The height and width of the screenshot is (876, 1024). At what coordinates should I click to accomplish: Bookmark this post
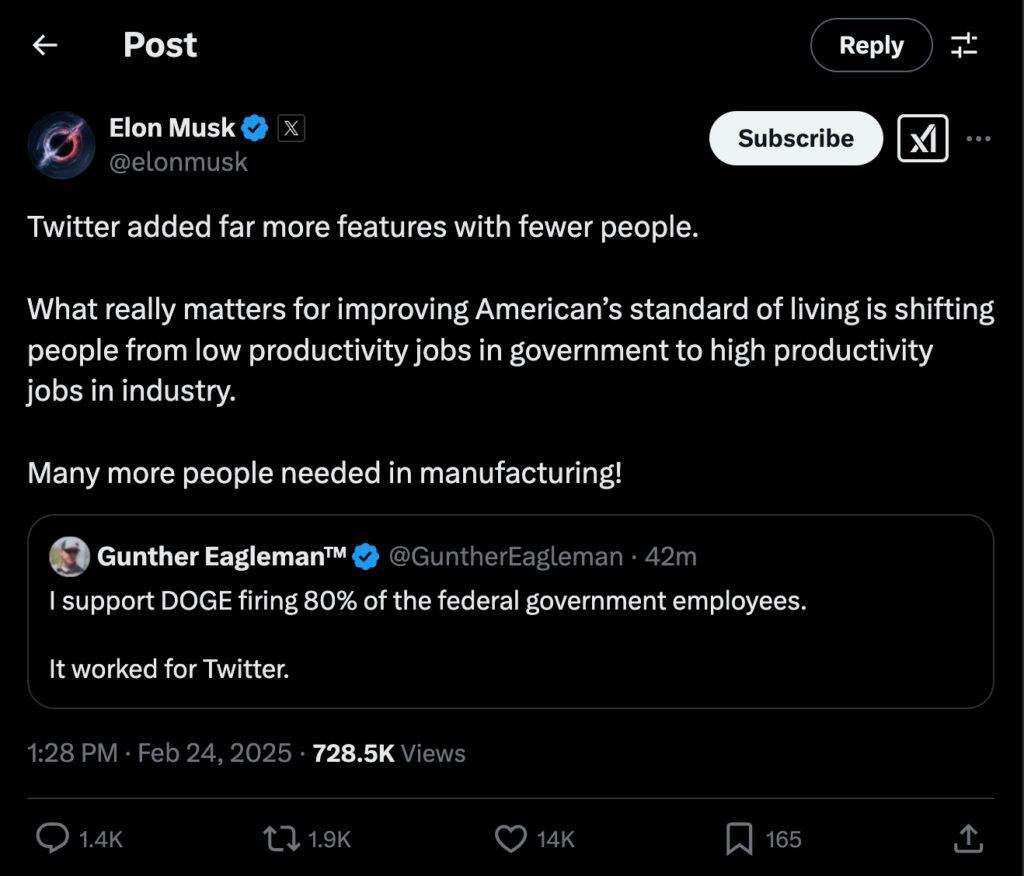738,839
